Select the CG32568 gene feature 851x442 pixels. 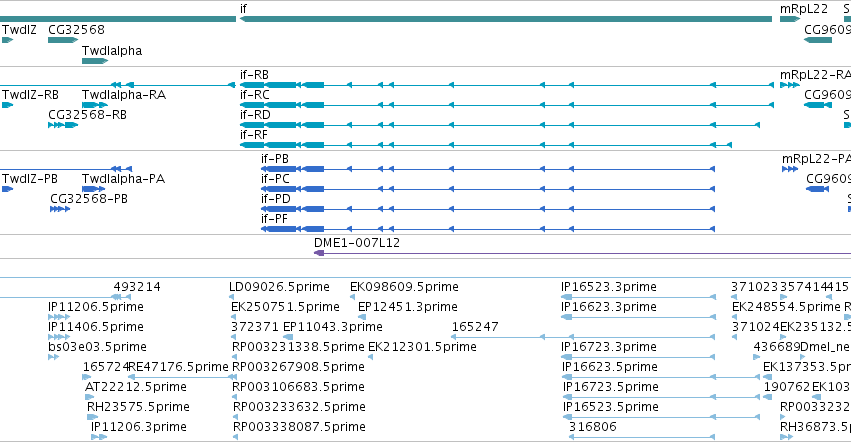tap(63, 40)
